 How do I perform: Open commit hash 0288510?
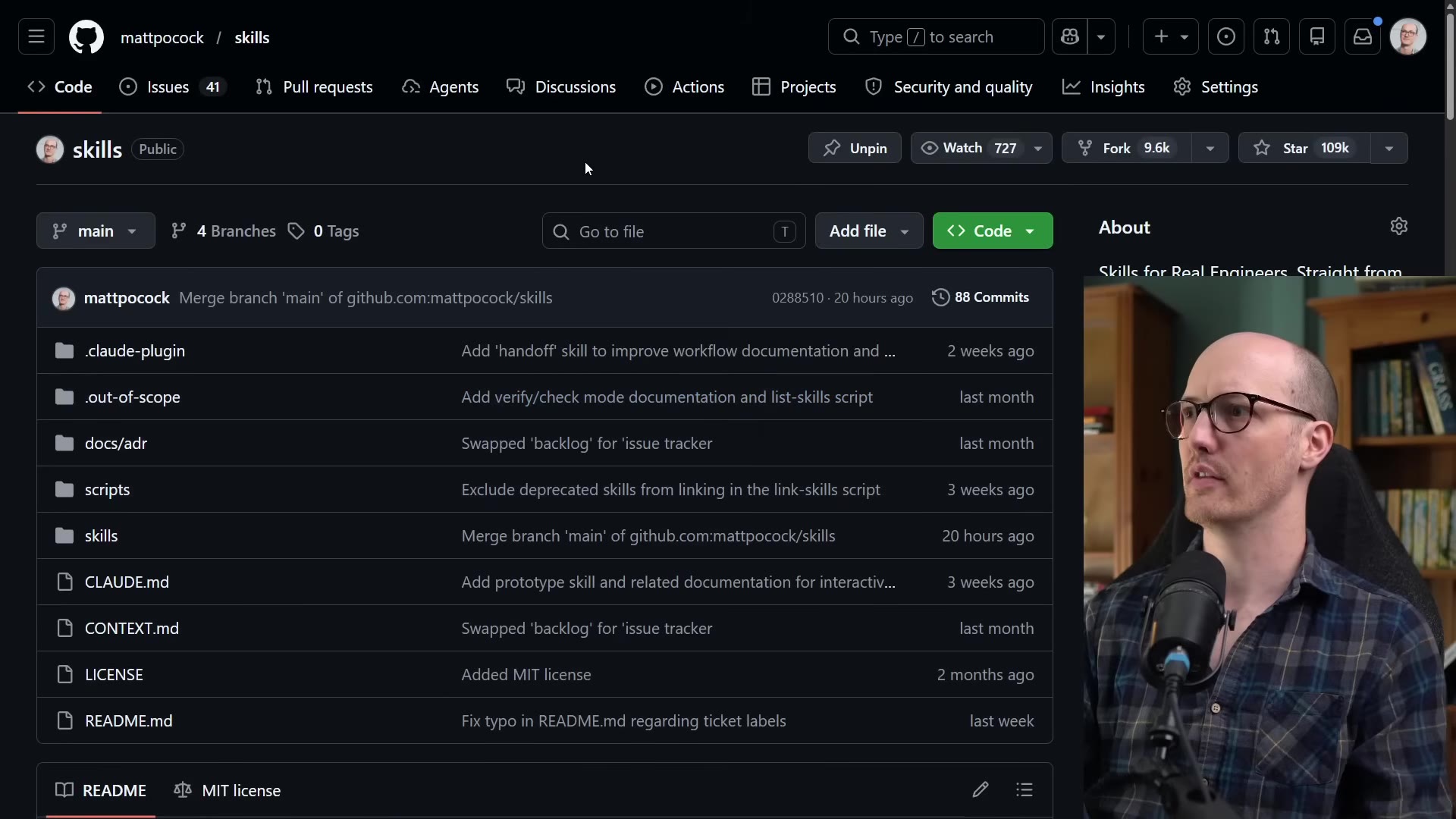point(798,298)
